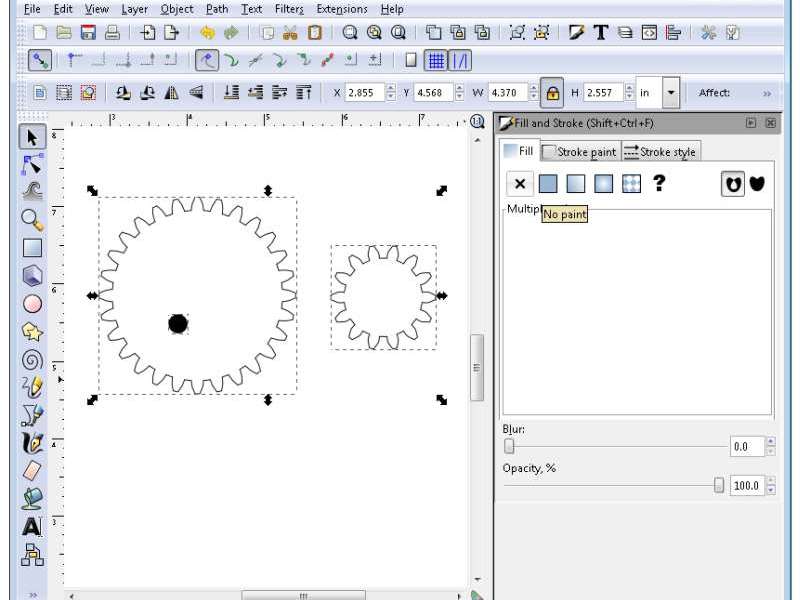Cut selection with scissors icon
The height and width of the screenshot is (600, 800).
pos(290,33)
